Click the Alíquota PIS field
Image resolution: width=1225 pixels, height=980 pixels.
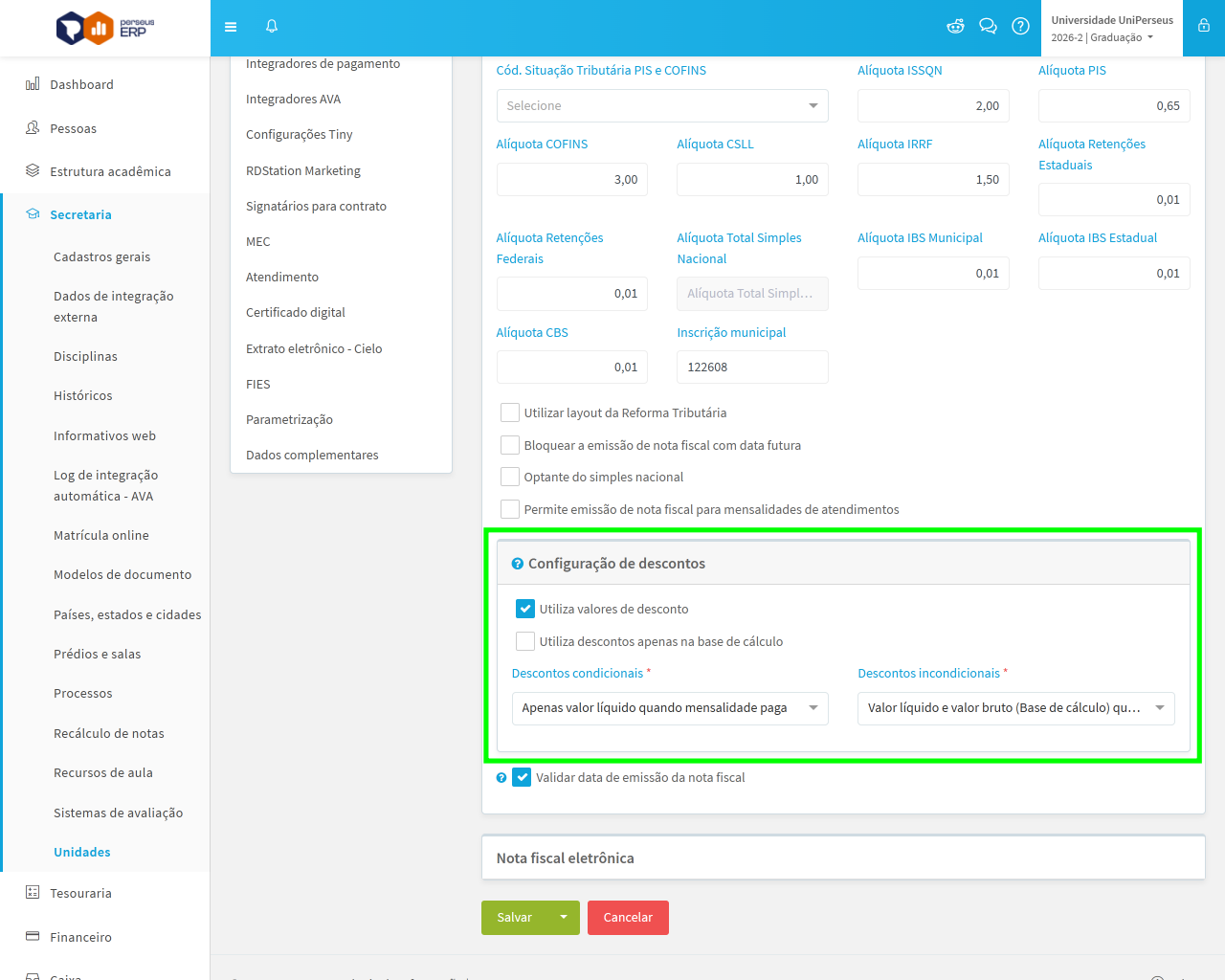[1114, 105]
